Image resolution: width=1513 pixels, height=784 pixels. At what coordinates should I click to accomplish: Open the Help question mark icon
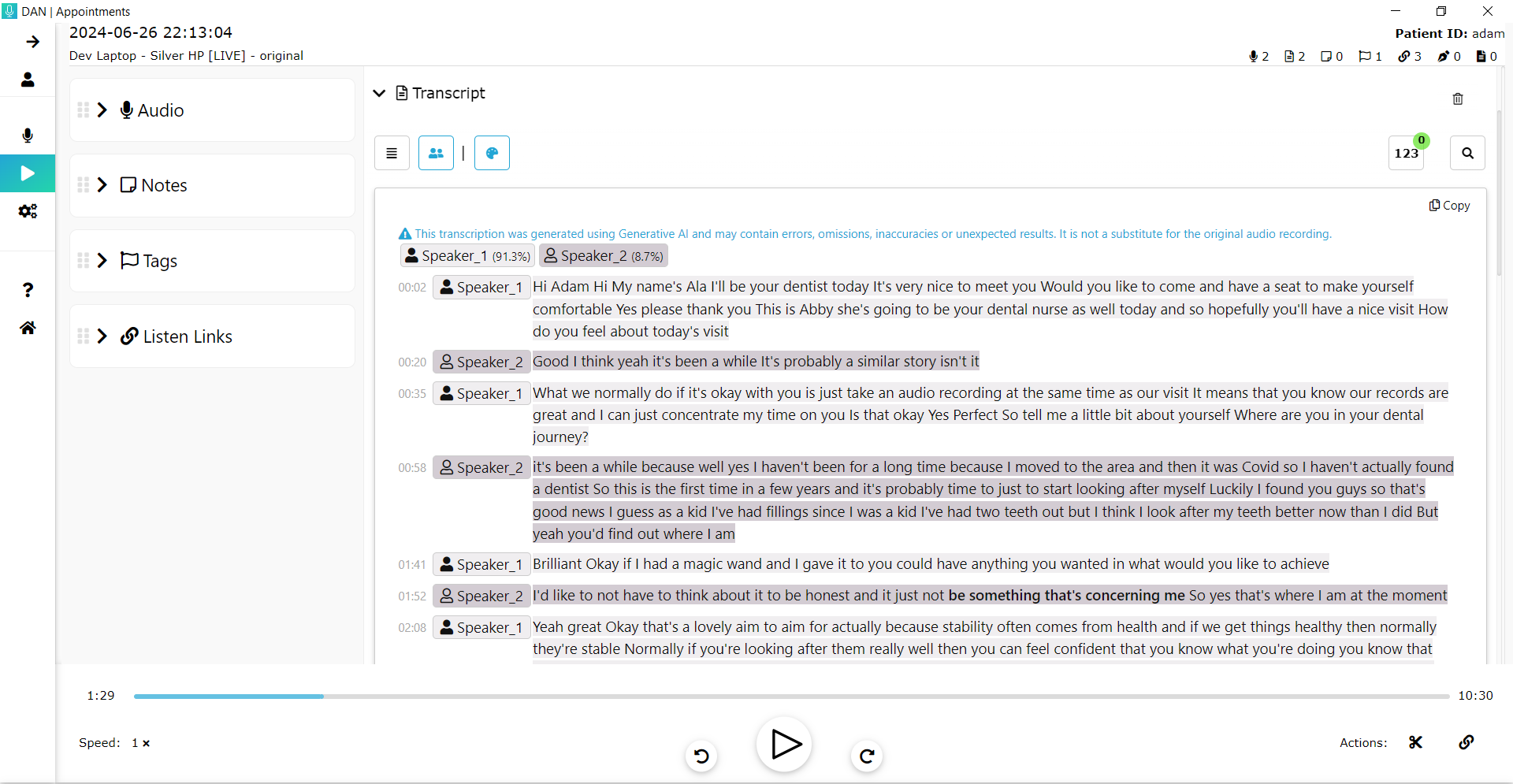(28, 290)
